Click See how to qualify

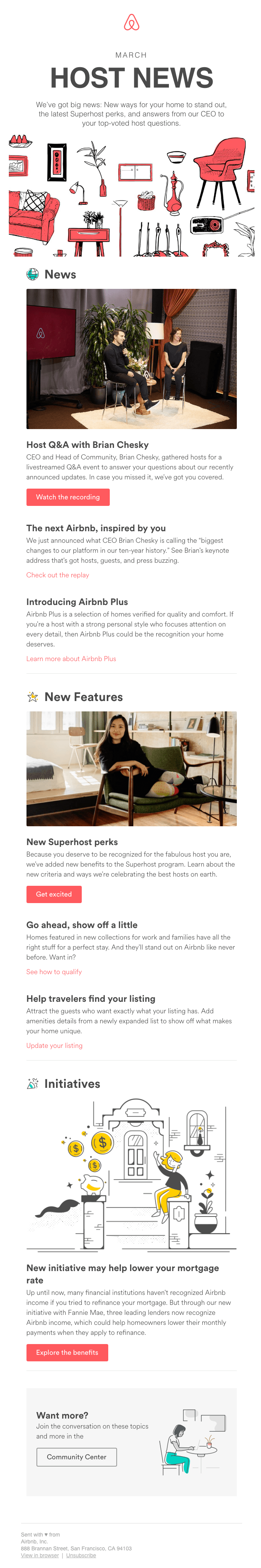(53, 972)
